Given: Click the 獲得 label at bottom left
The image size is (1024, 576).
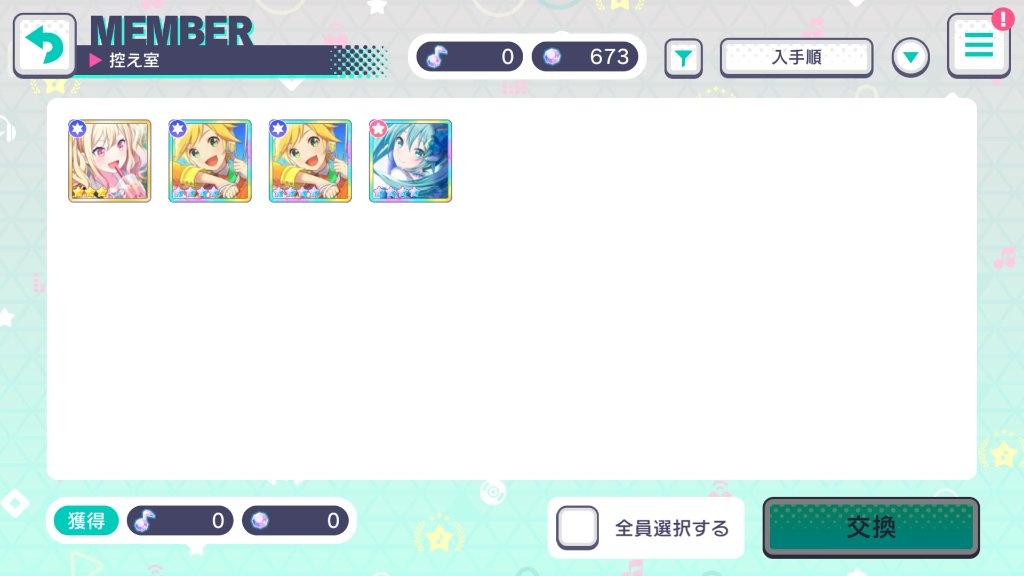Looking at the screenshot, I should pos(86,520).
